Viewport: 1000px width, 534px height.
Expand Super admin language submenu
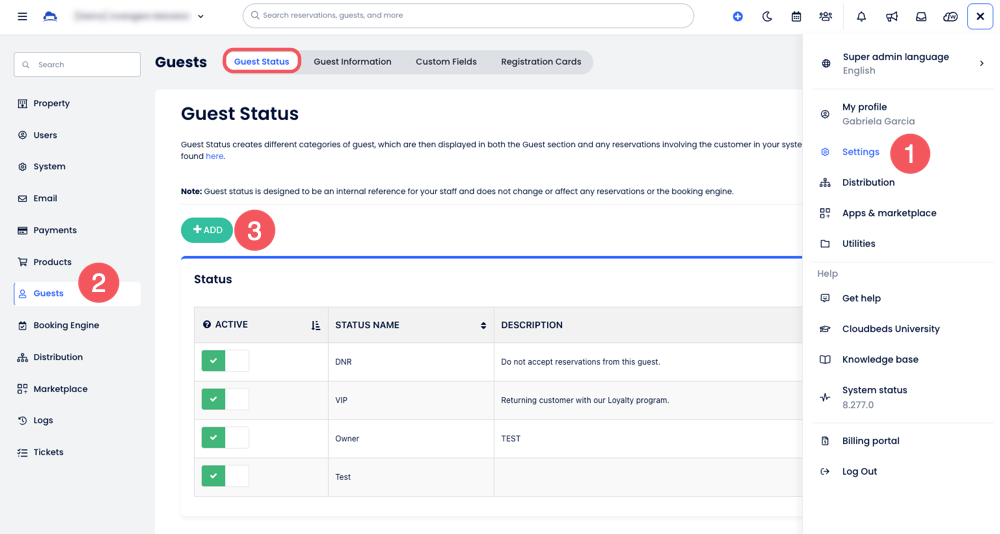981,63
